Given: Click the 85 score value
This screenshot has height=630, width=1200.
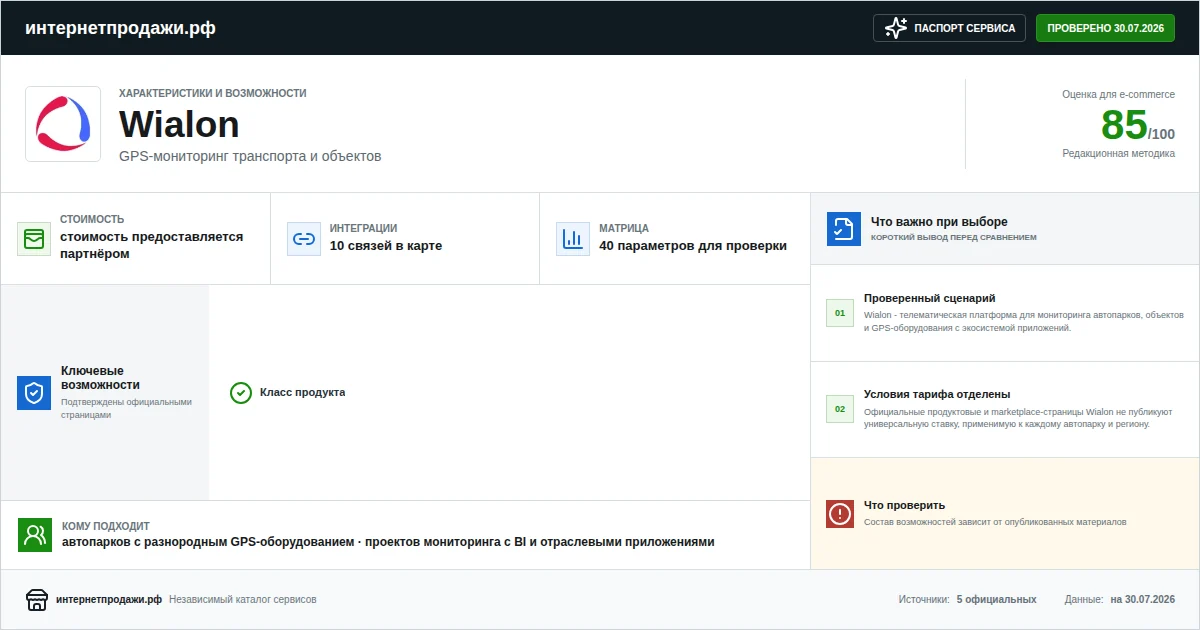Looking at the screenshot, I should tap(1124, 125).
